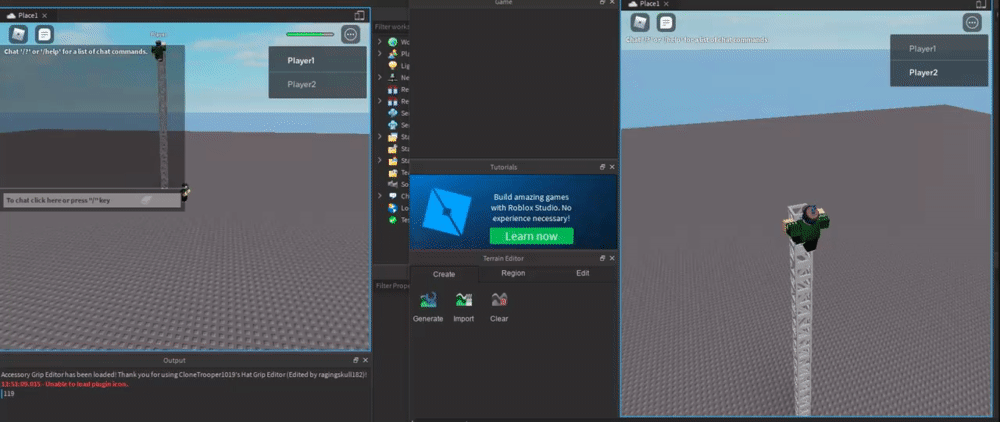
Task: Undock the Output panel
Action: pyautogui.click(x=356, y=360)
